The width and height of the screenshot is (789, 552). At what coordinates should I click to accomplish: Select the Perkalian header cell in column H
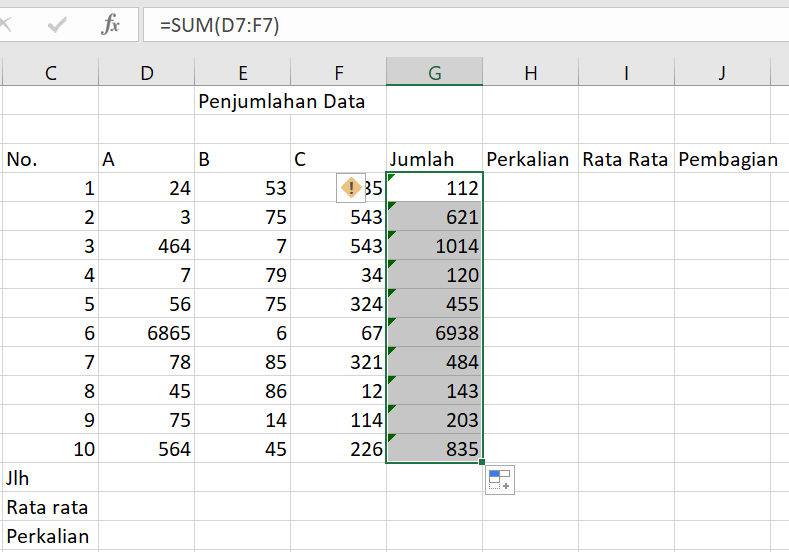[x=529, y=159]
